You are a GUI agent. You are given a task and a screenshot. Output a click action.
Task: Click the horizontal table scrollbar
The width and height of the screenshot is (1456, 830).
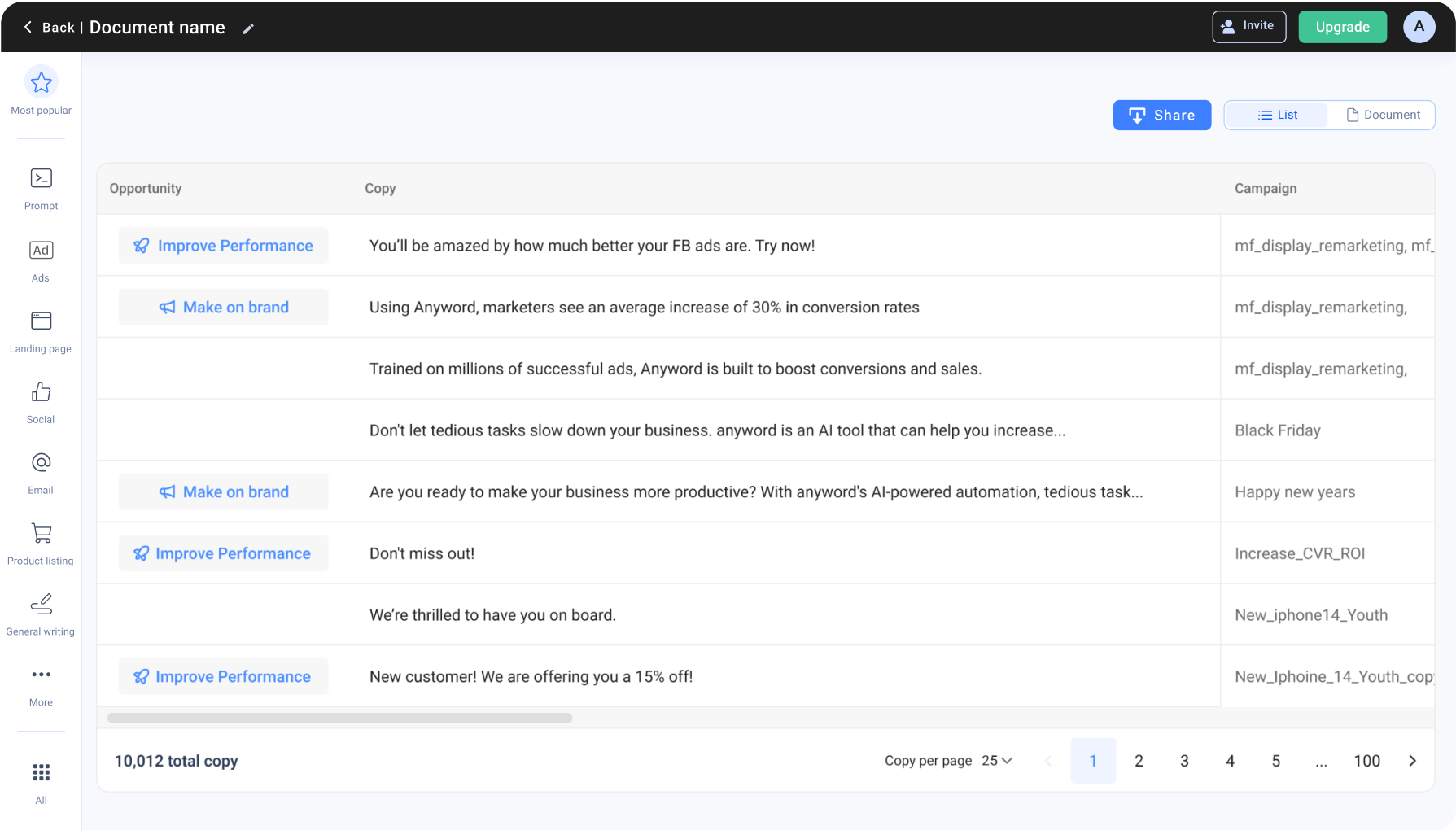pos(339,718)
